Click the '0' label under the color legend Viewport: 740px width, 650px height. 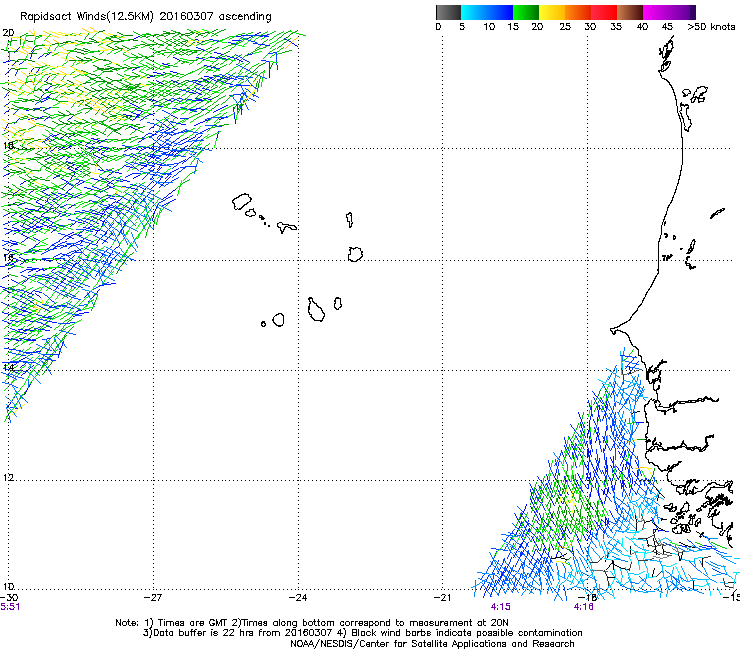(x=438, y=27)
